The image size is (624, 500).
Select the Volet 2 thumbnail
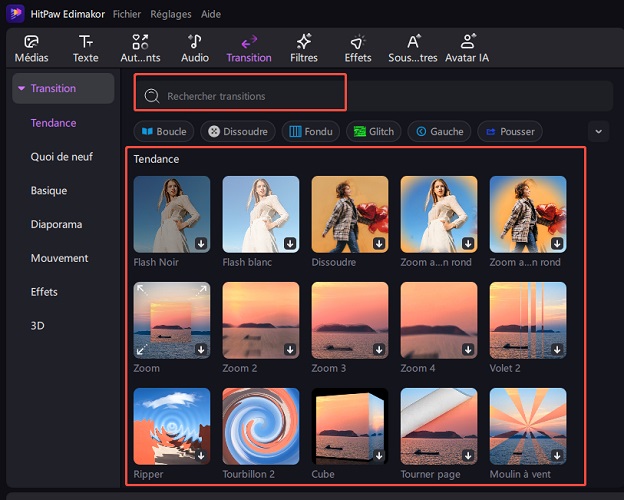(528, 320)
